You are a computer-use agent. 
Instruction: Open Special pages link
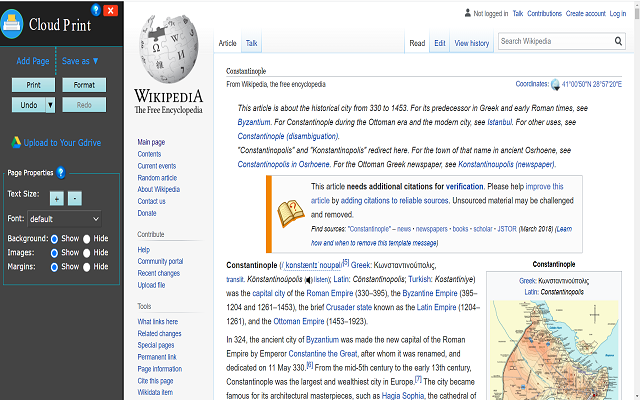tap(156, 345)
